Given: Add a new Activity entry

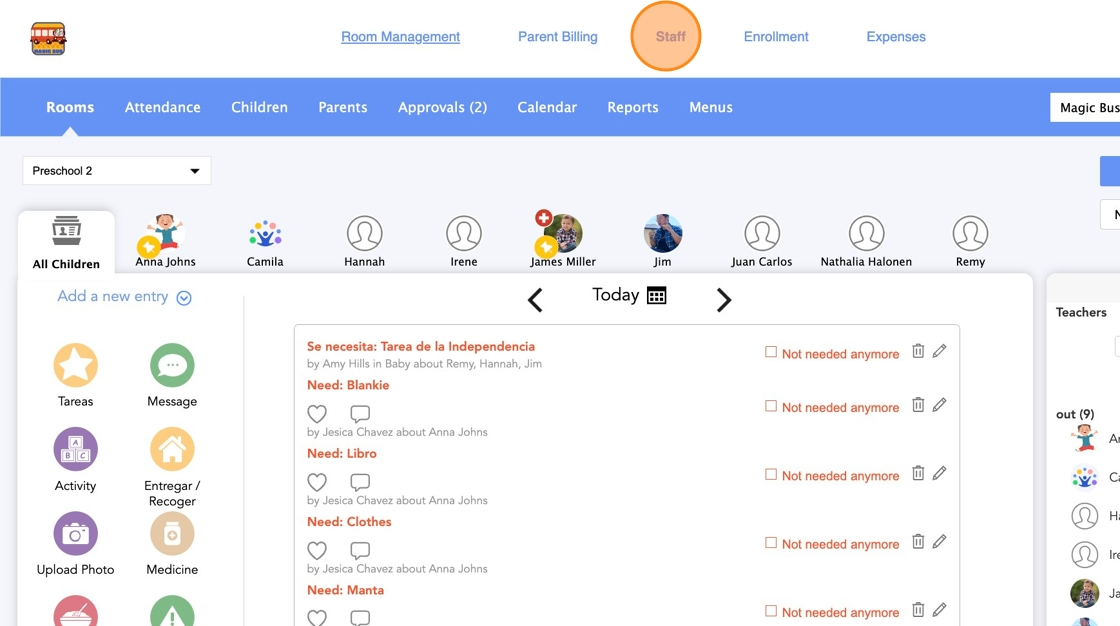Looking at the screenshot, I should point(76,449).
